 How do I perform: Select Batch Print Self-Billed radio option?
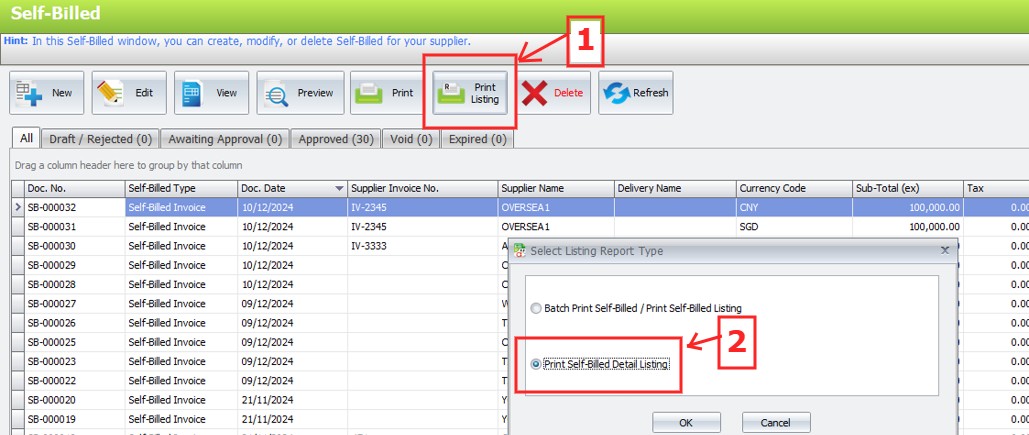pyautogui.click(x=538, y=308)
